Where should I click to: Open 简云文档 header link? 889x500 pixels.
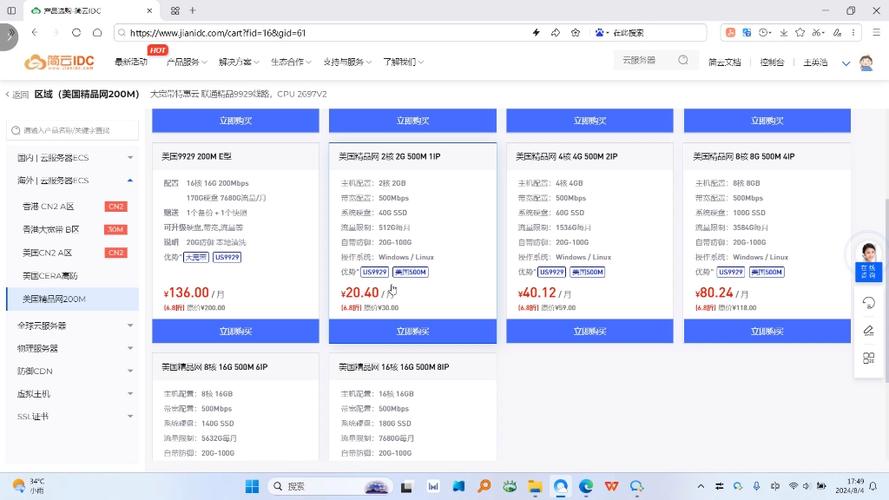[x=725, y=62]
